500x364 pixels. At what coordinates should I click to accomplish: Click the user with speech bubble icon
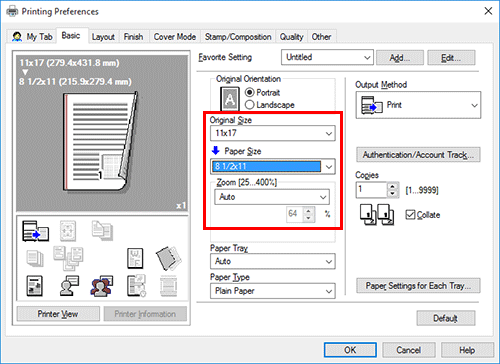(x=69, y=286)
